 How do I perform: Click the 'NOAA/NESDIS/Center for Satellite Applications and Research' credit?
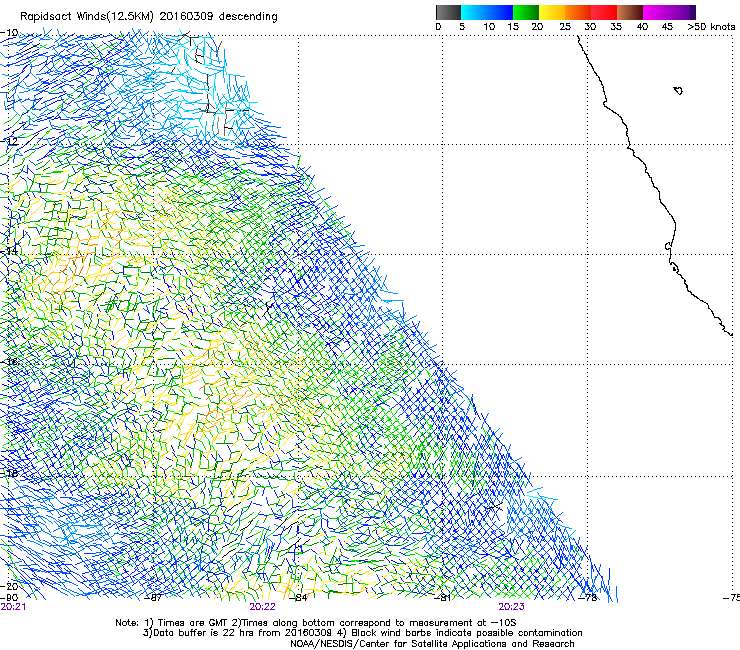(432, 644)
